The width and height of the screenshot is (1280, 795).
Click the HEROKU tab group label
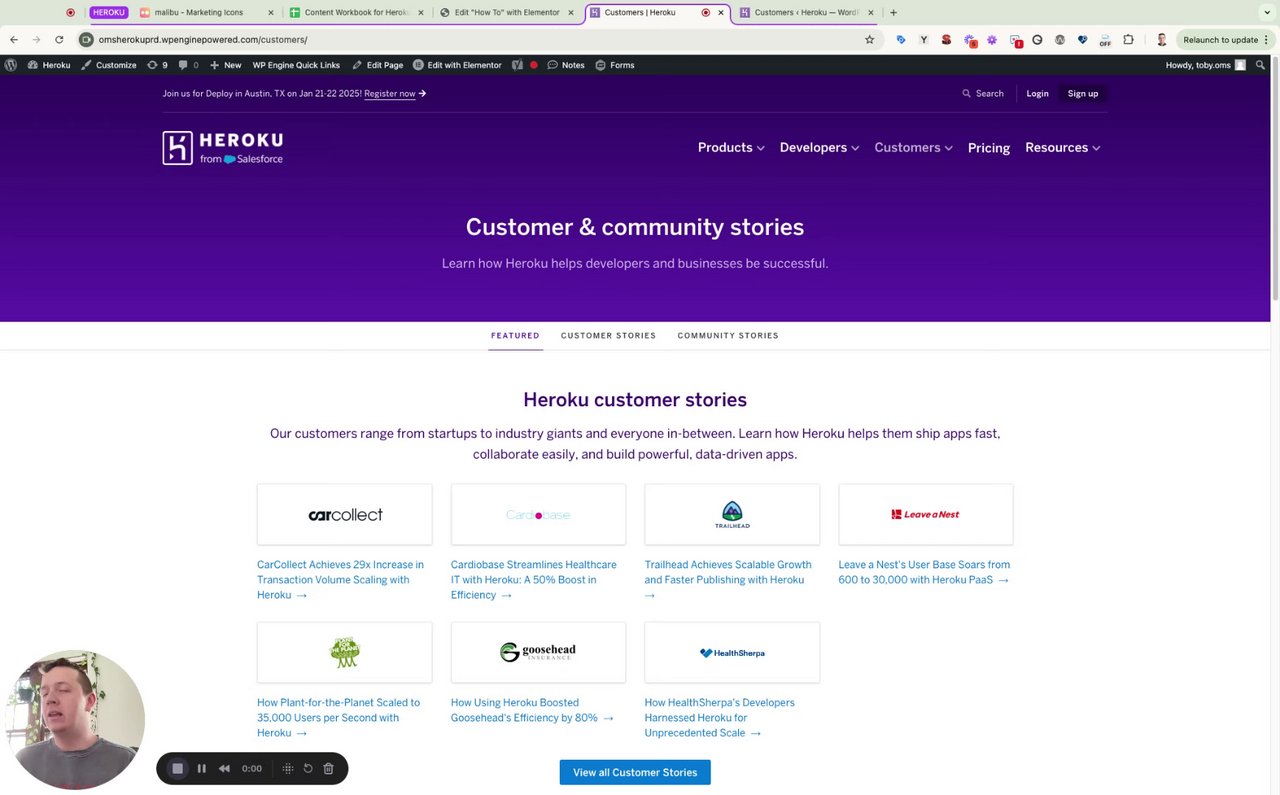click(x=109, y=13)
